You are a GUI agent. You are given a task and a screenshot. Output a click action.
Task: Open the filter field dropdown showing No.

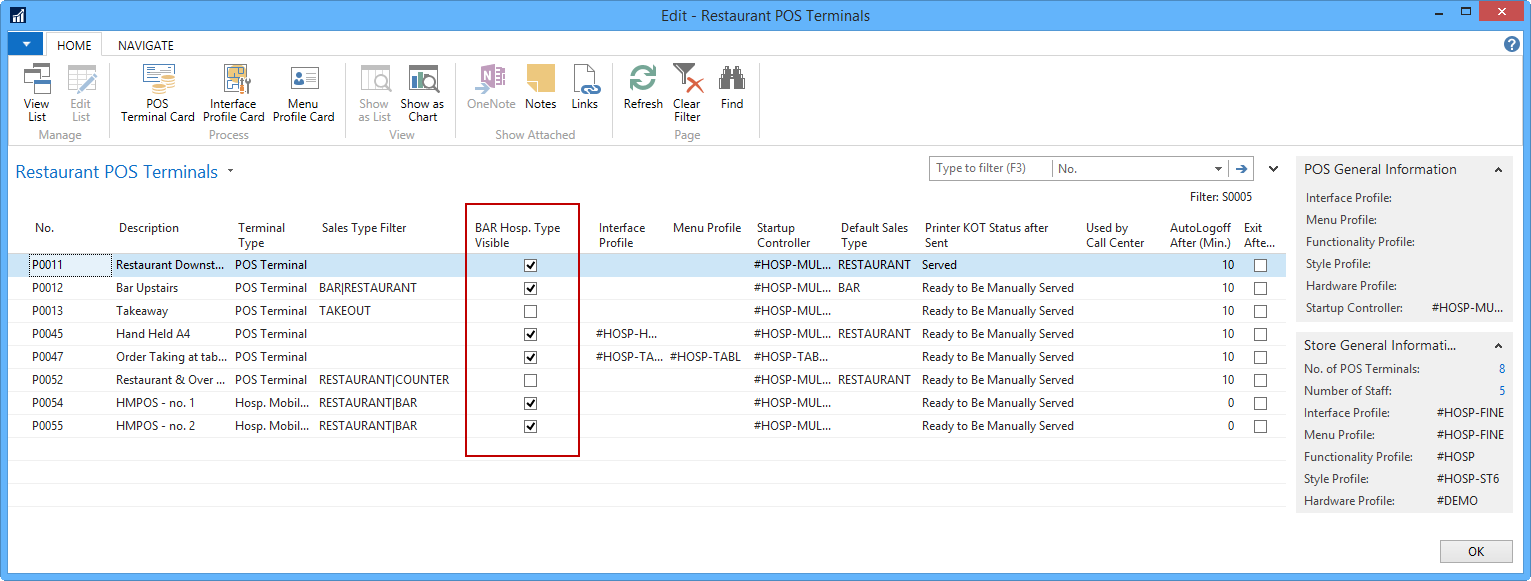click(x=1217, y=169)
